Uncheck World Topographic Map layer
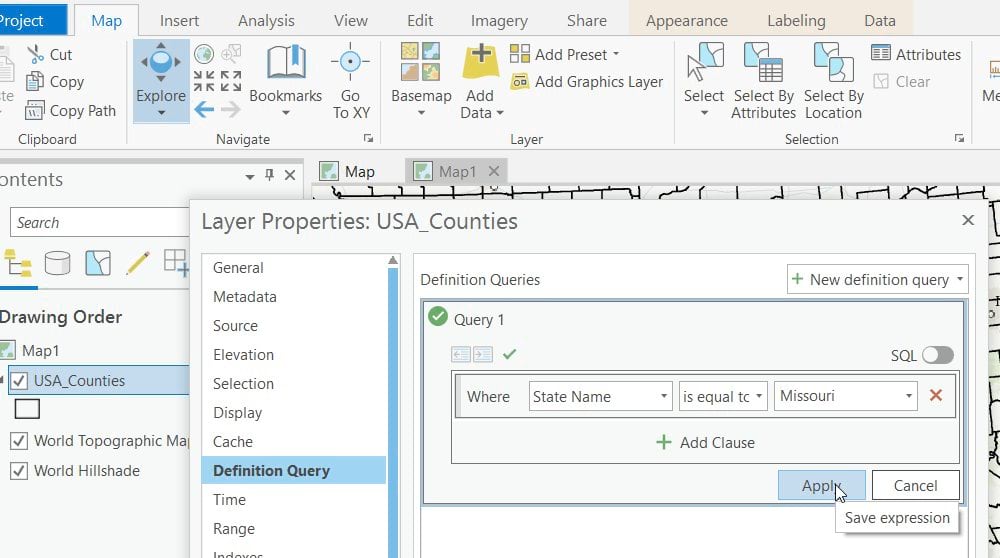The width and height of the screenshot is (1000, 558). coord(19,441)
